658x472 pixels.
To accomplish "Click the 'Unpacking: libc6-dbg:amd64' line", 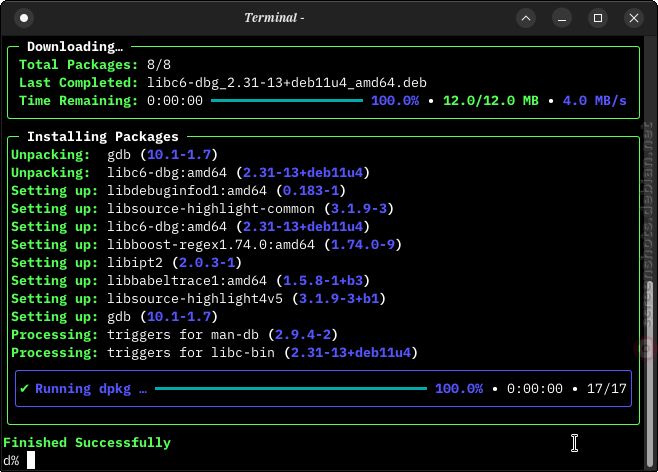I will point(191,173).
